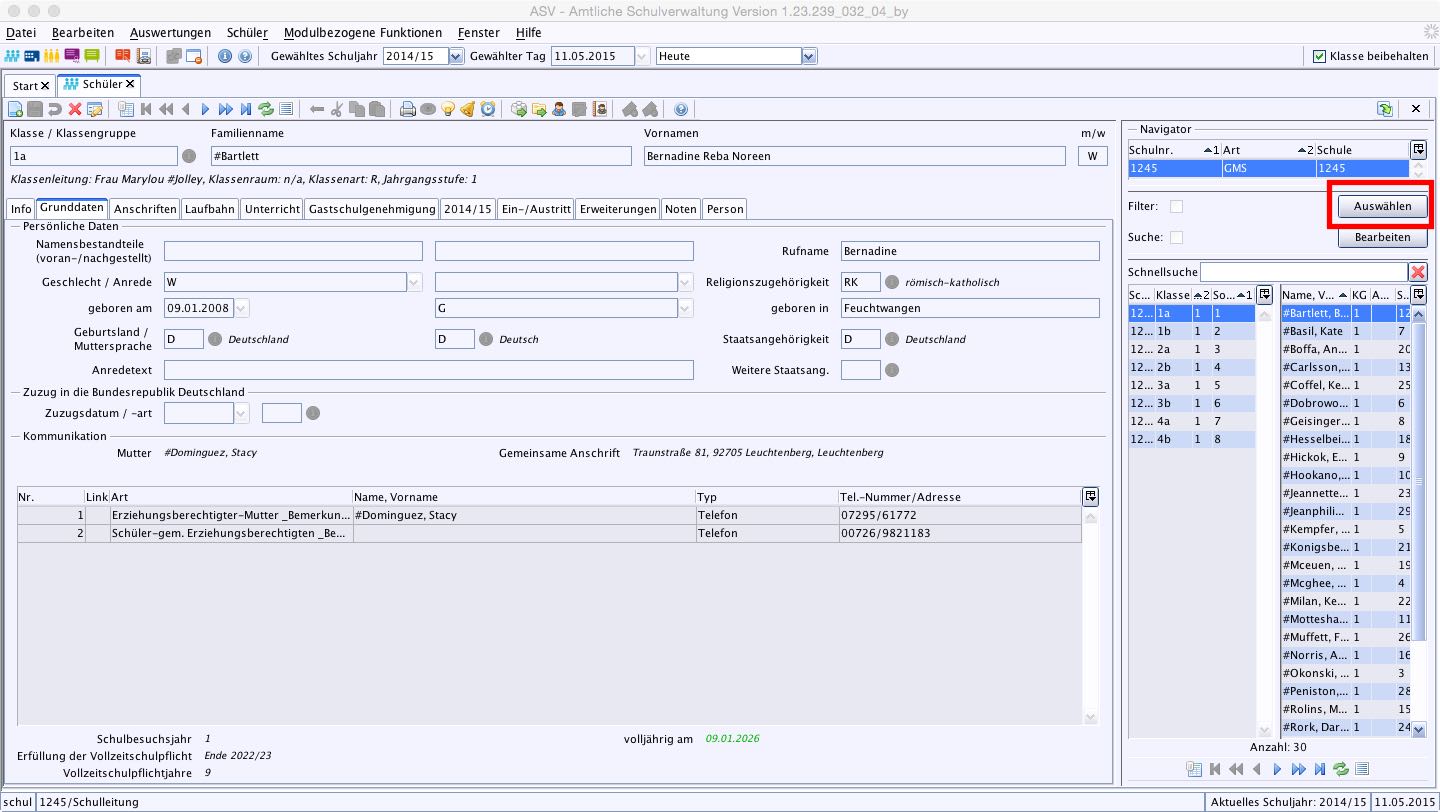Toggle the Klasse beibehalten checkbox
Image resolution: width=1440 pixels, height=812 pixels.
1319,56
